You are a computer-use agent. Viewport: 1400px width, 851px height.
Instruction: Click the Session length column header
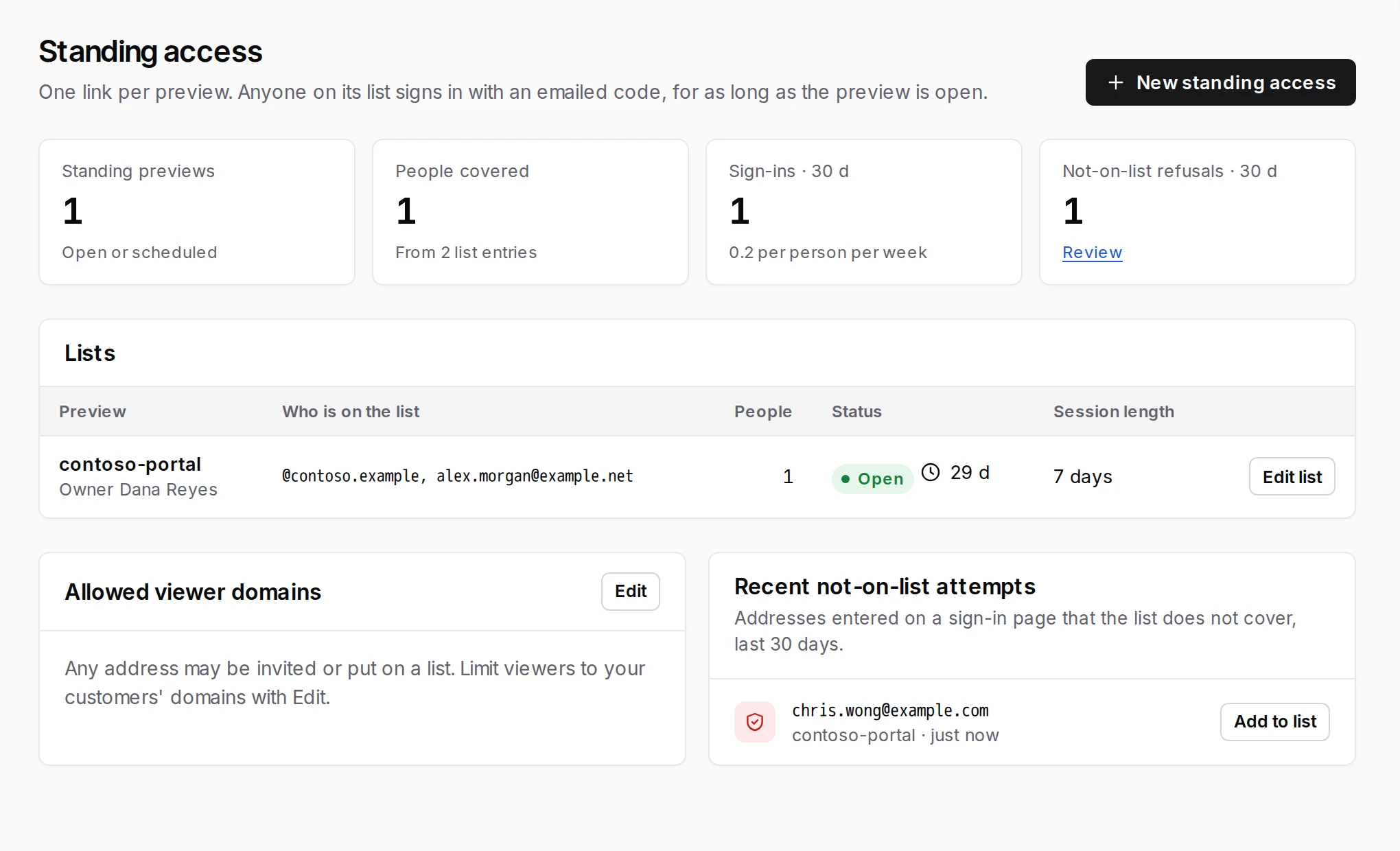[1113, 411]
